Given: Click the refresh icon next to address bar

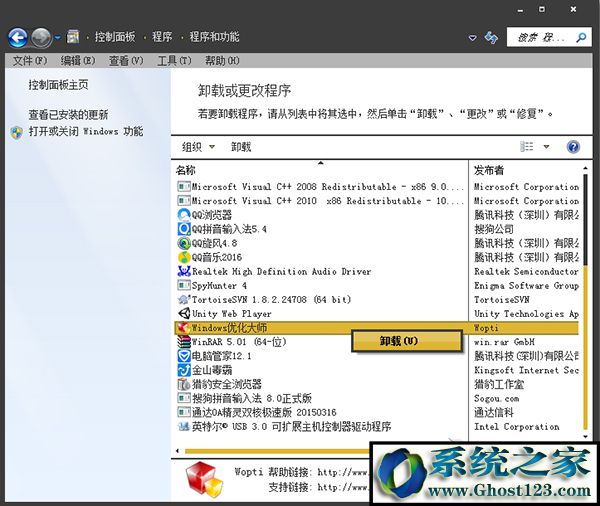Looking at the screenshot, I should 491,38.
